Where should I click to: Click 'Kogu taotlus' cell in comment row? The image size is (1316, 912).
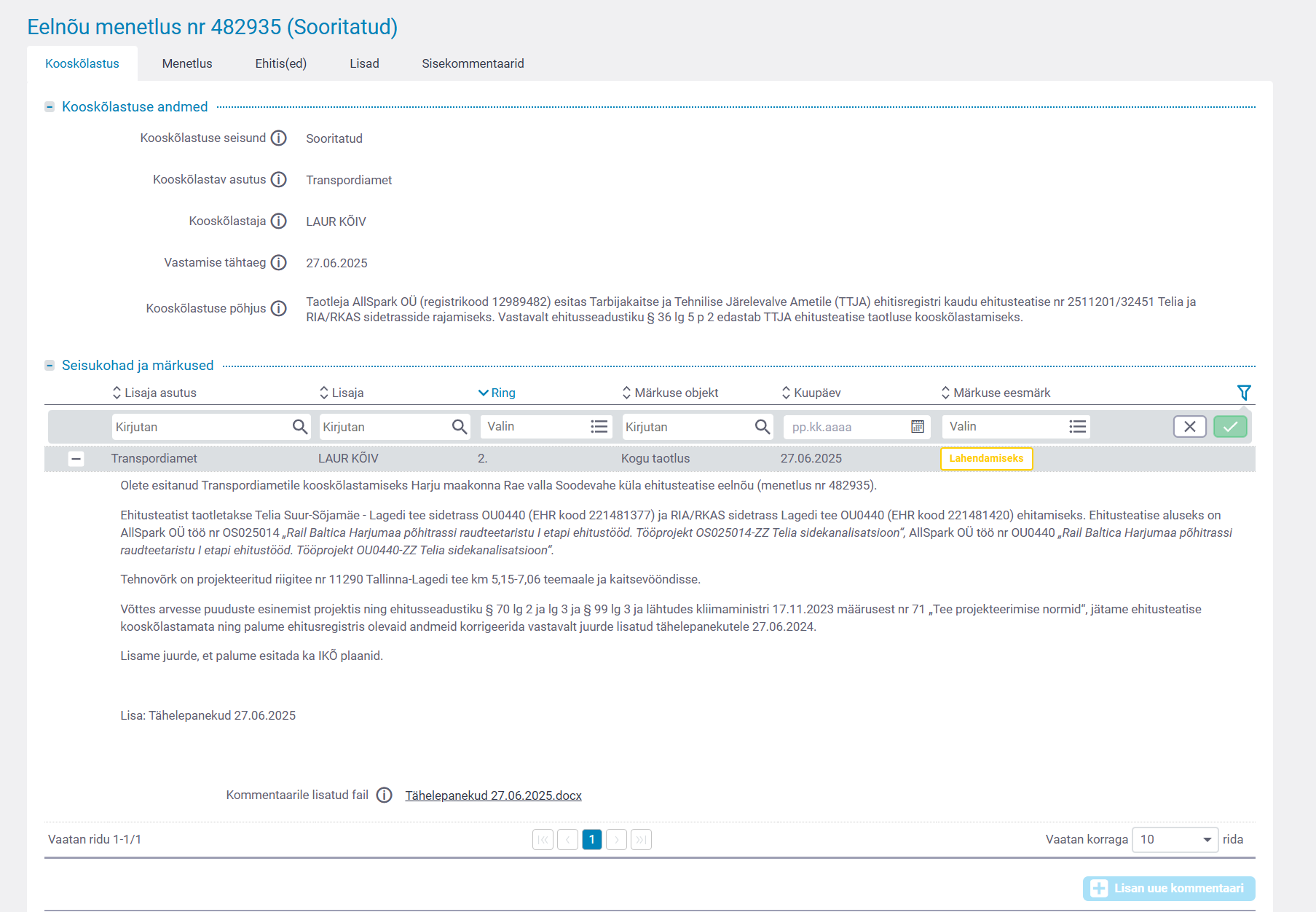tap(655, 459)
